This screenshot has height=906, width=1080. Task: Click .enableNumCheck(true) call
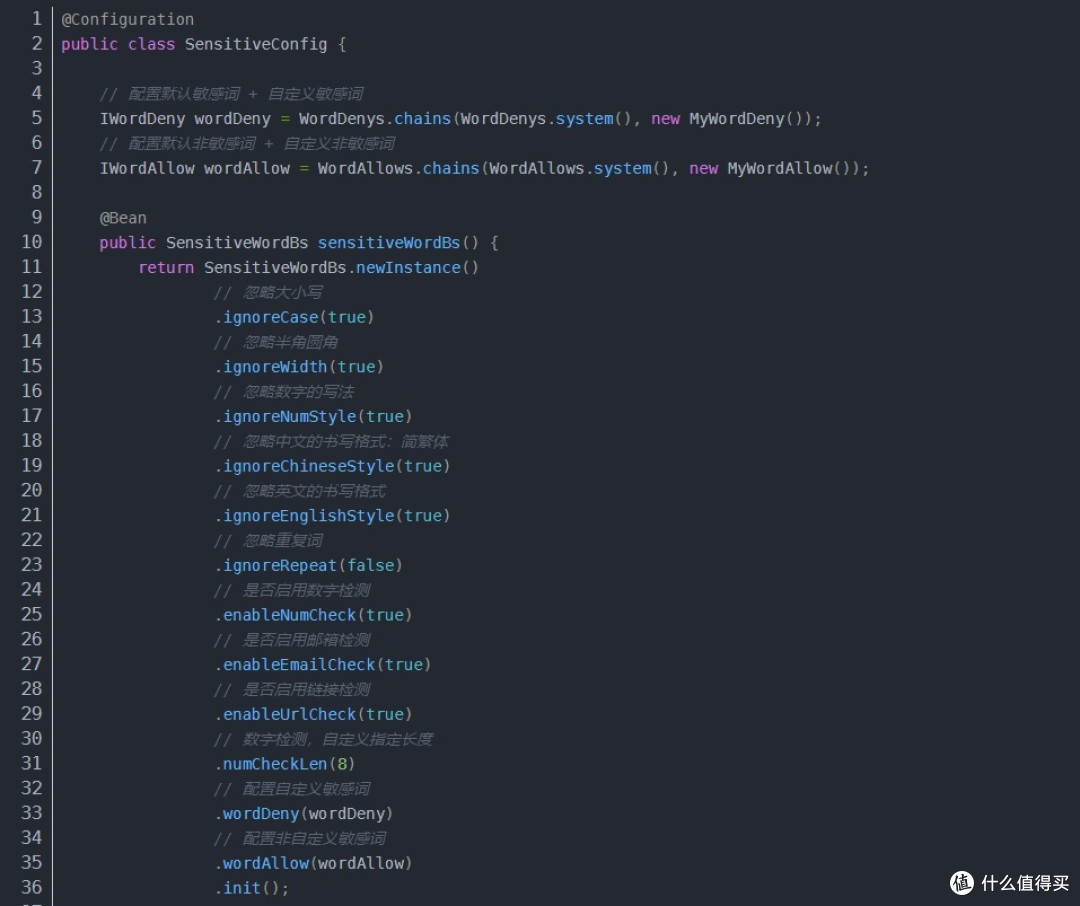click(313, 615)
